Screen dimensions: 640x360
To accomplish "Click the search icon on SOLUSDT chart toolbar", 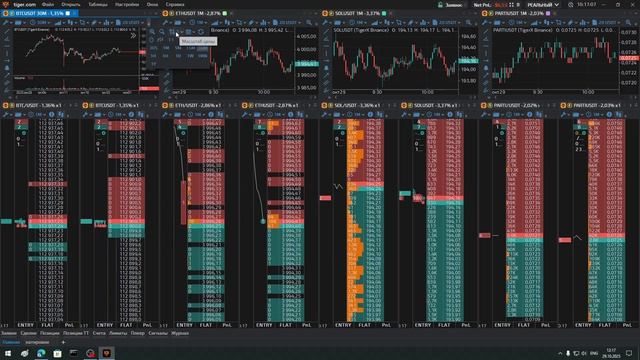I will pyautogui.click(x=468, y=22).
